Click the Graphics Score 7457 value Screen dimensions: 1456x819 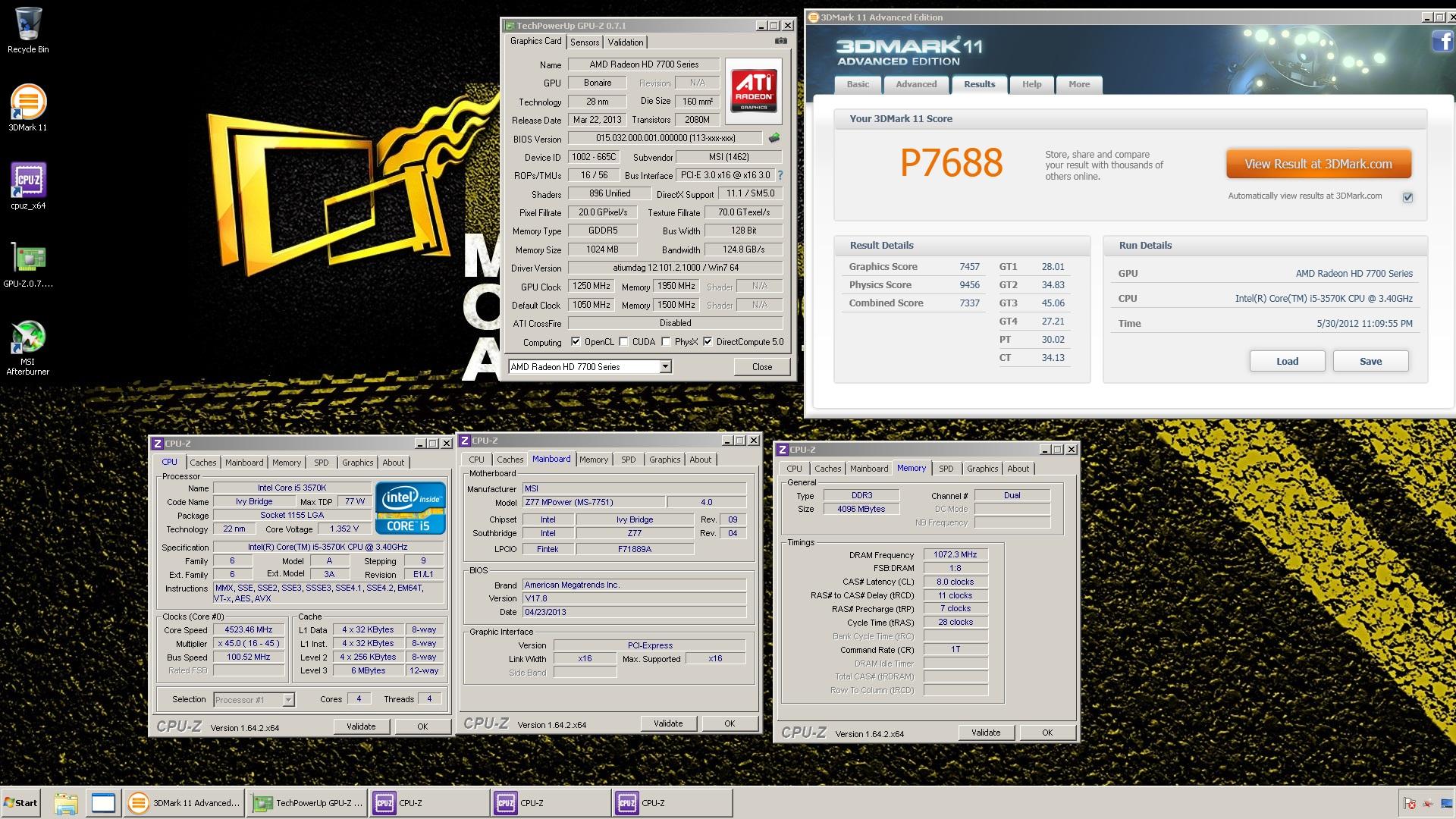(x=969, y=267)
